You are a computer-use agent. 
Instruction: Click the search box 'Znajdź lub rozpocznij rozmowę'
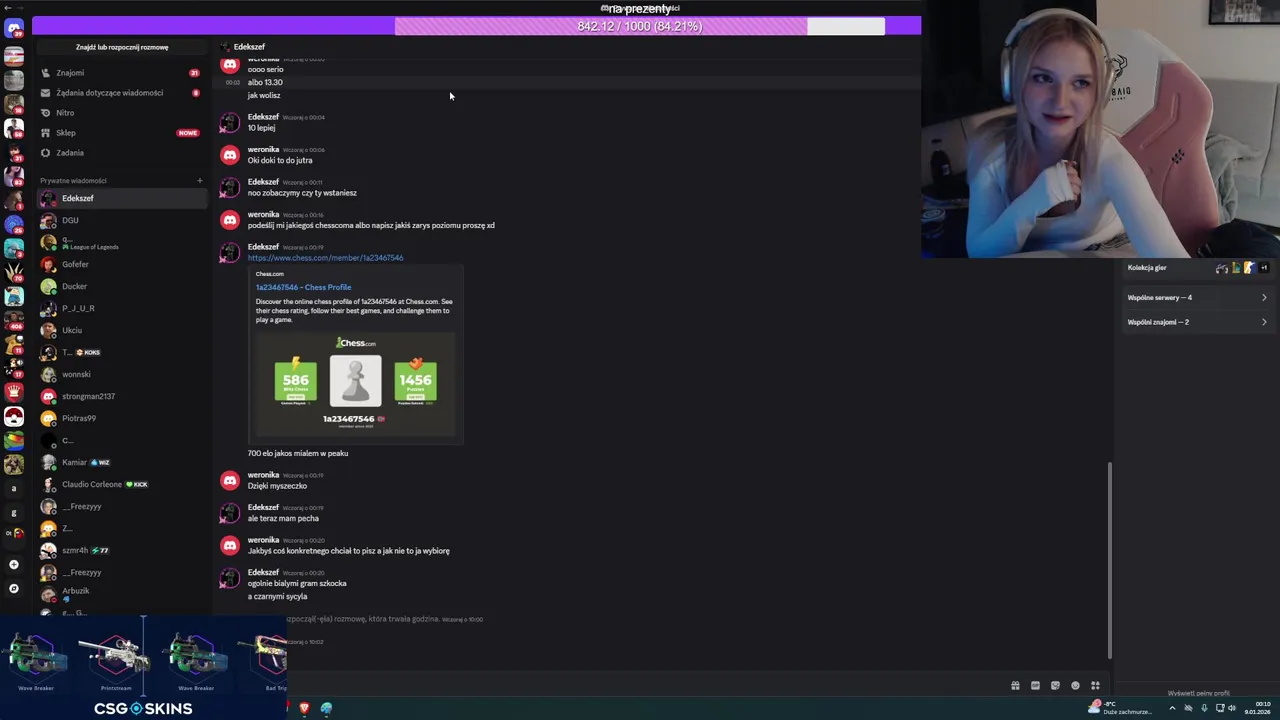tap(122, 47)
